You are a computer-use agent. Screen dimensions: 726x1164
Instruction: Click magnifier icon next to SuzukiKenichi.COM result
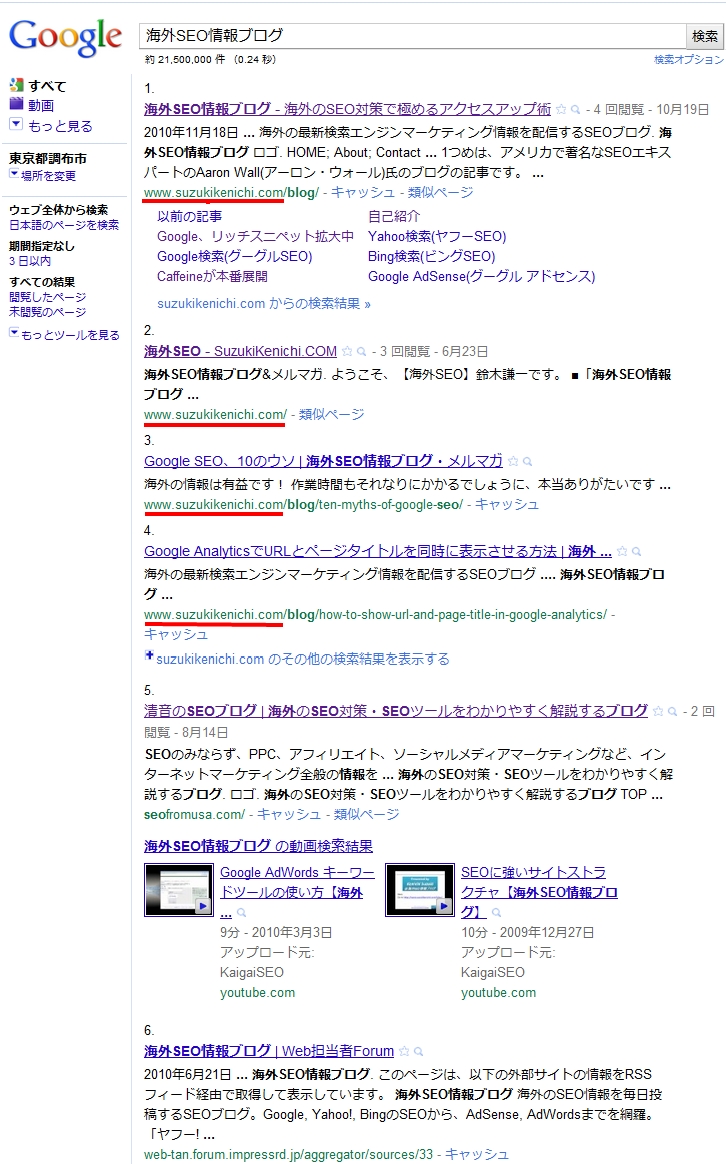tap(362, 352)
